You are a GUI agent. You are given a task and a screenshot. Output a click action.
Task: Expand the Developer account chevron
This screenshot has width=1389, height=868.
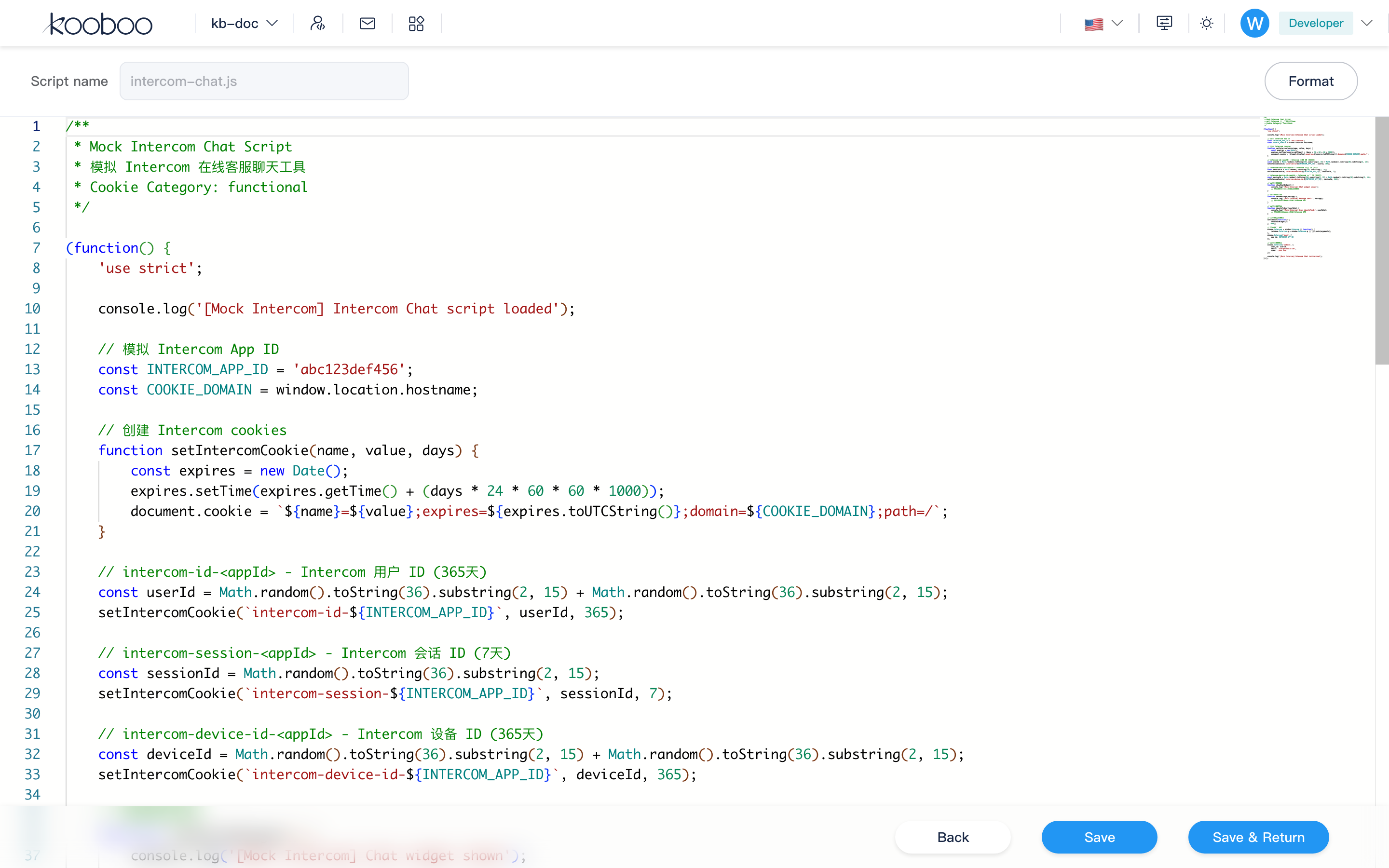coord(1367,24)
